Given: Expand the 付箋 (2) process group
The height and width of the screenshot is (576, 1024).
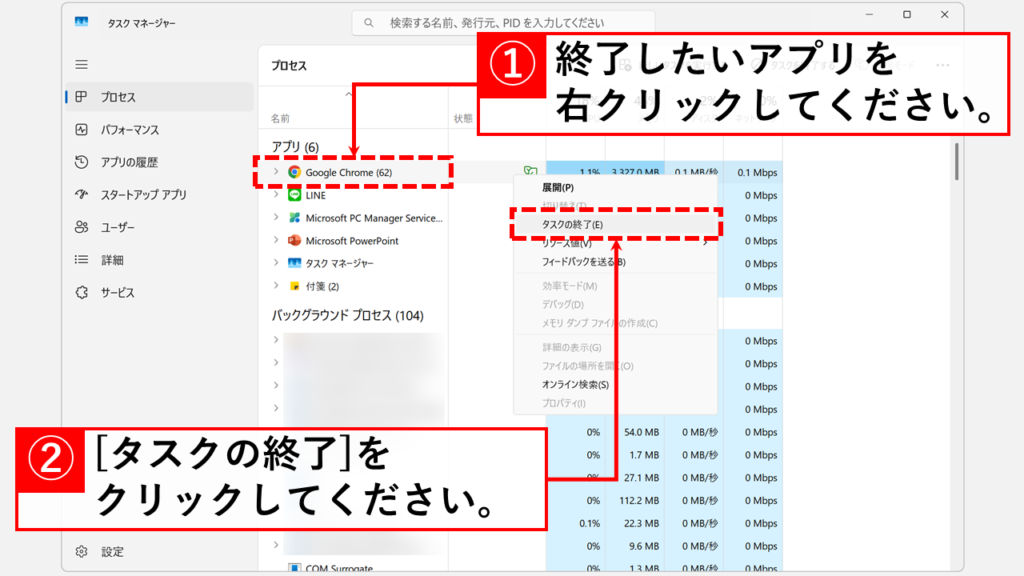Looking at the screenshot, I should point(276,286).
